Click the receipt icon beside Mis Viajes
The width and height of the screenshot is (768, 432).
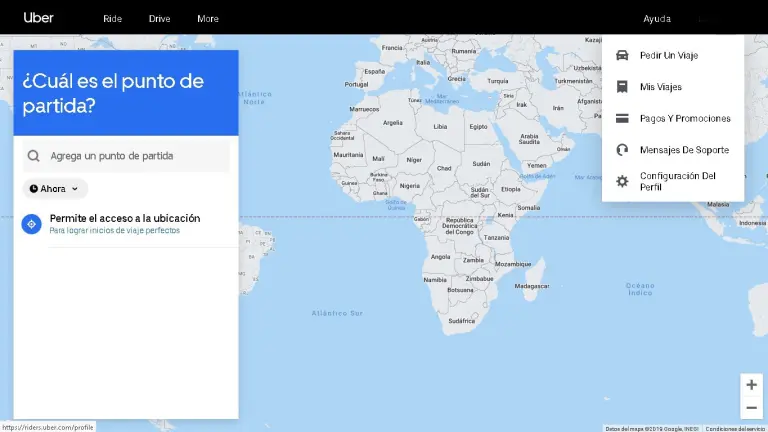(x=622, y=87)
